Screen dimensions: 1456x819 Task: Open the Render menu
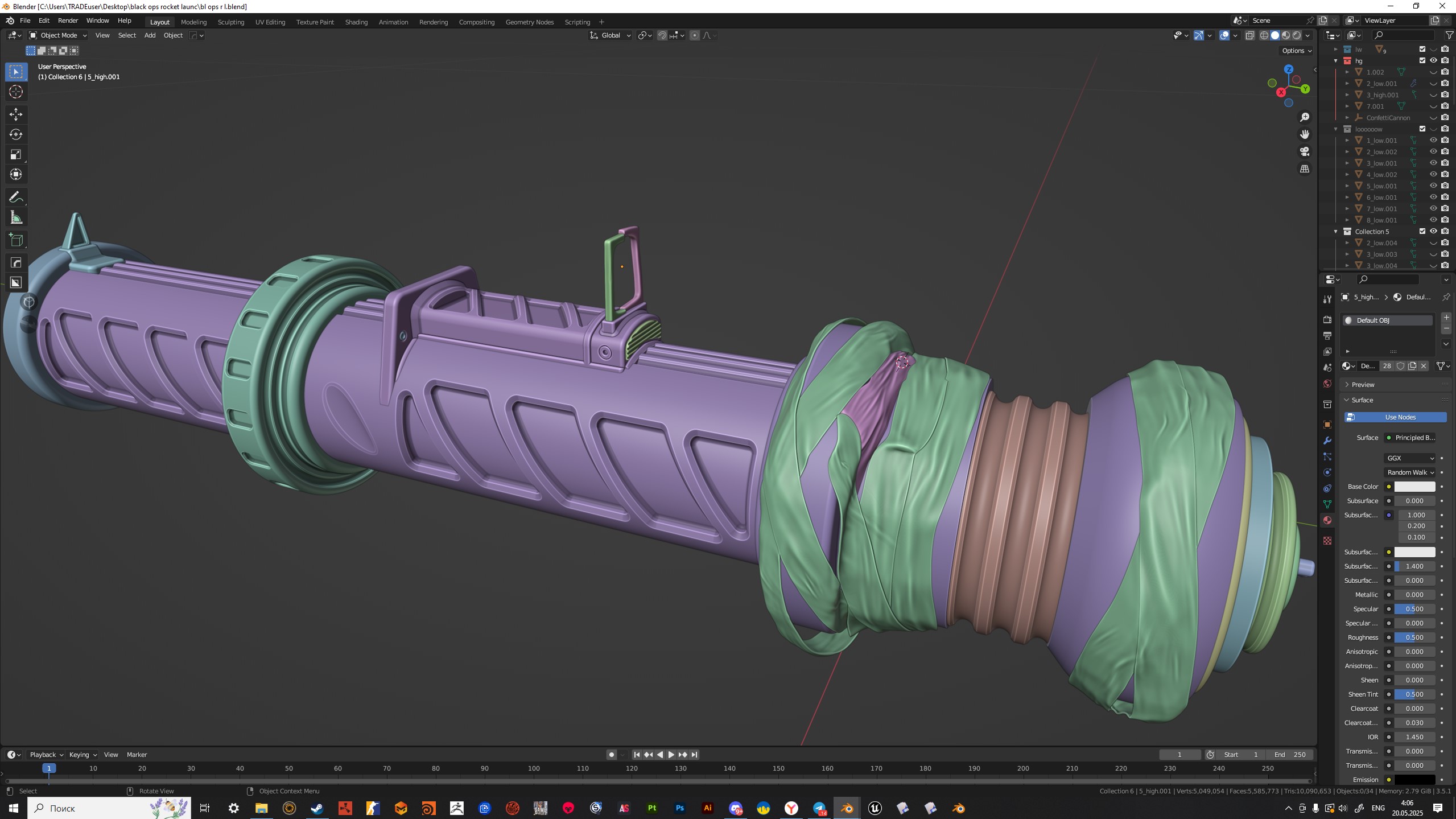68,21
